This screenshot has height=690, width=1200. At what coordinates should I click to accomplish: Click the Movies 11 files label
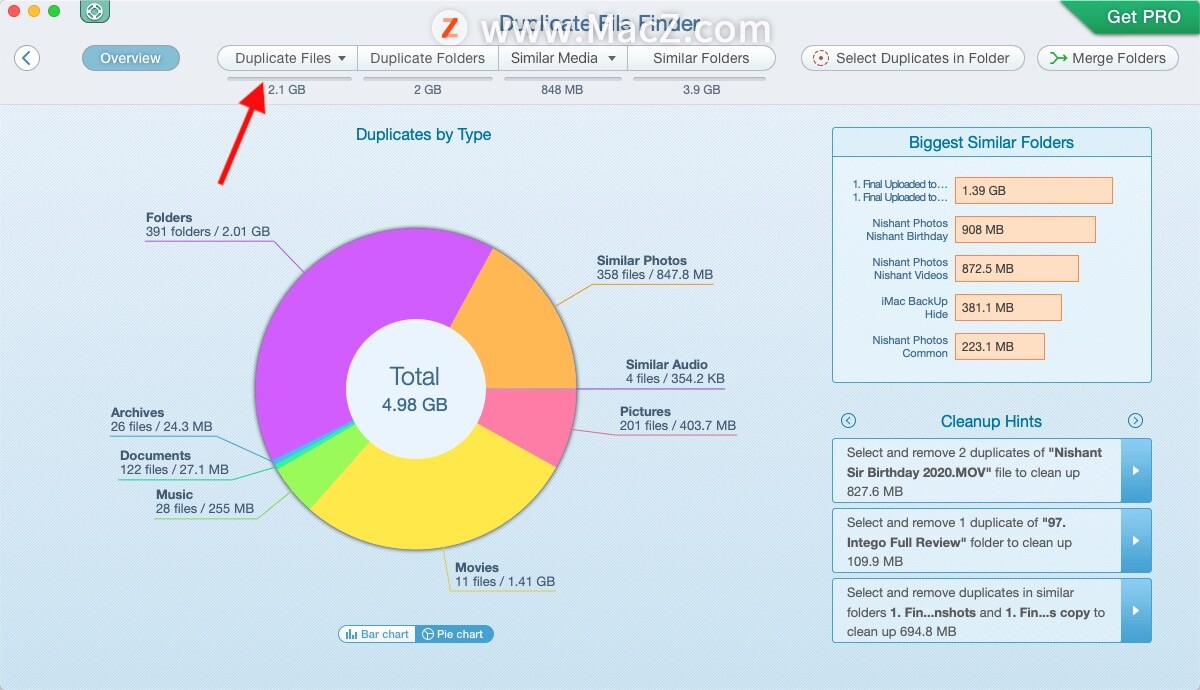(x=504, y=574)
